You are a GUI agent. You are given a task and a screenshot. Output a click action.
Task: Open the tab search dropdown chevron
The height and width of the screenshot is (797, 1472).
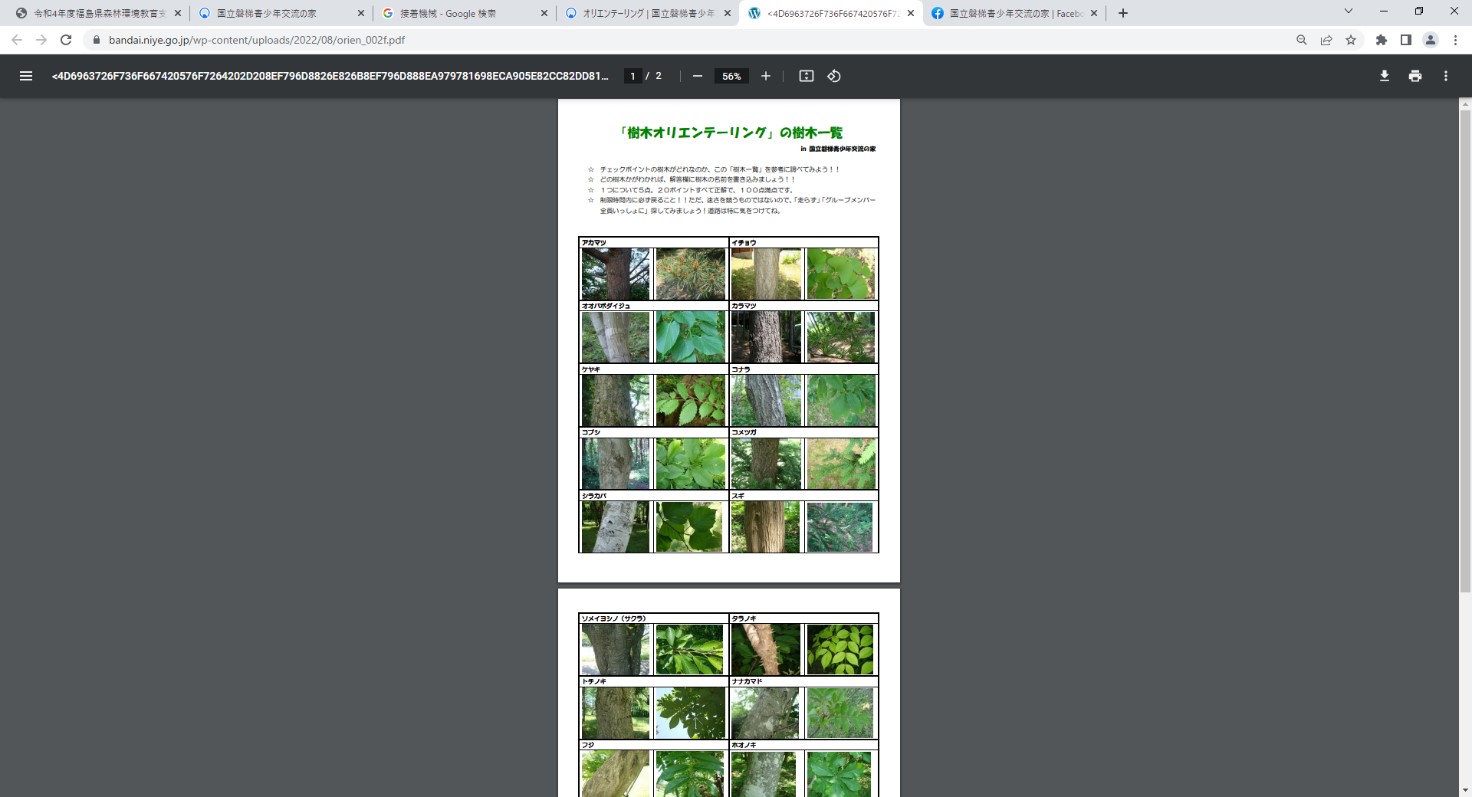(1353, 12)
